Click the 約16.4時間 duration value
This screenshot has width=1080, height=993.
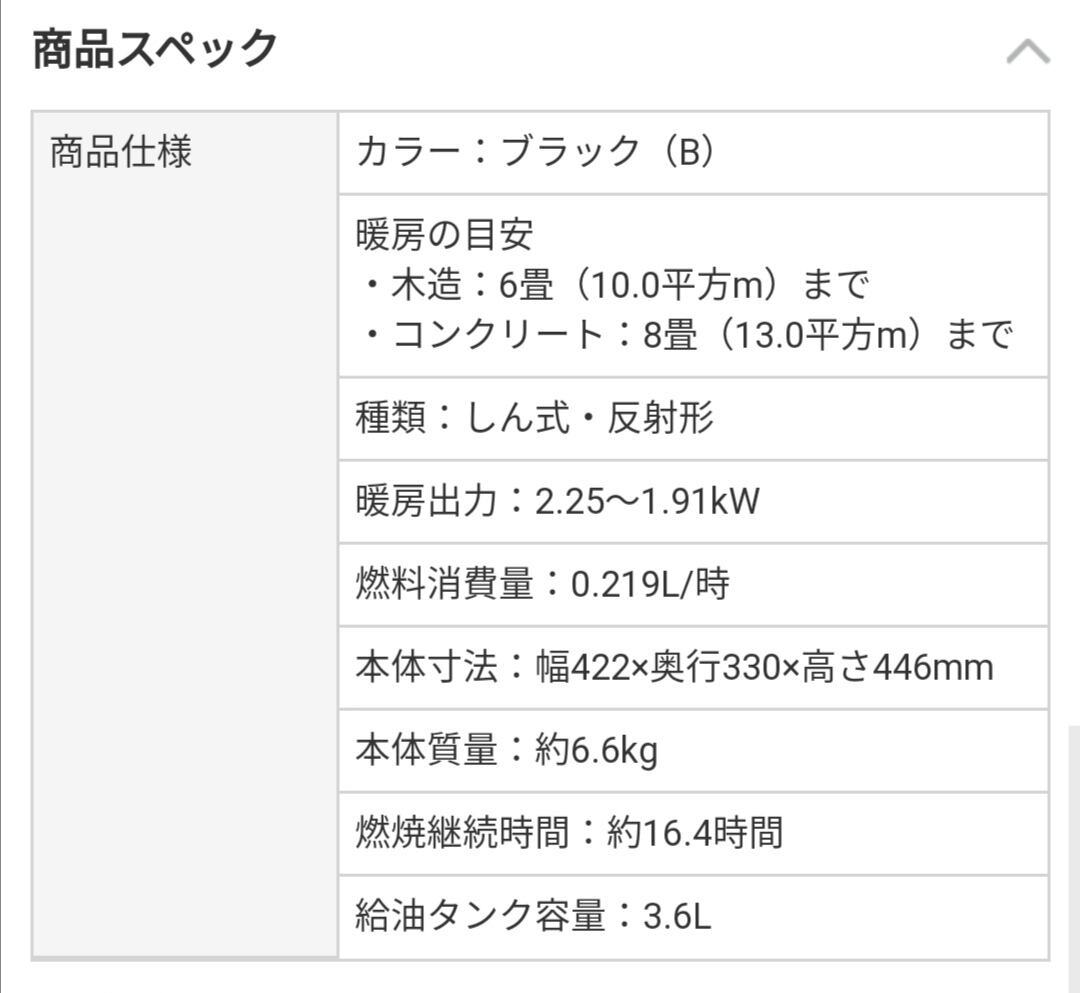694,833
